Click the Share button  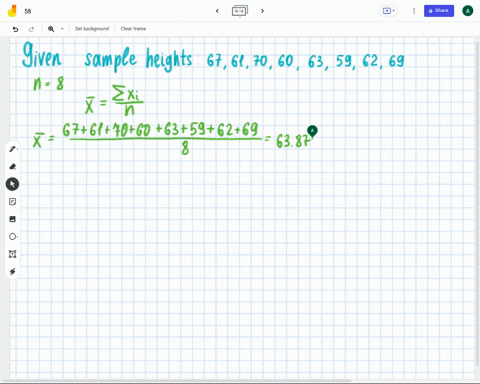(x=439, y=11)
